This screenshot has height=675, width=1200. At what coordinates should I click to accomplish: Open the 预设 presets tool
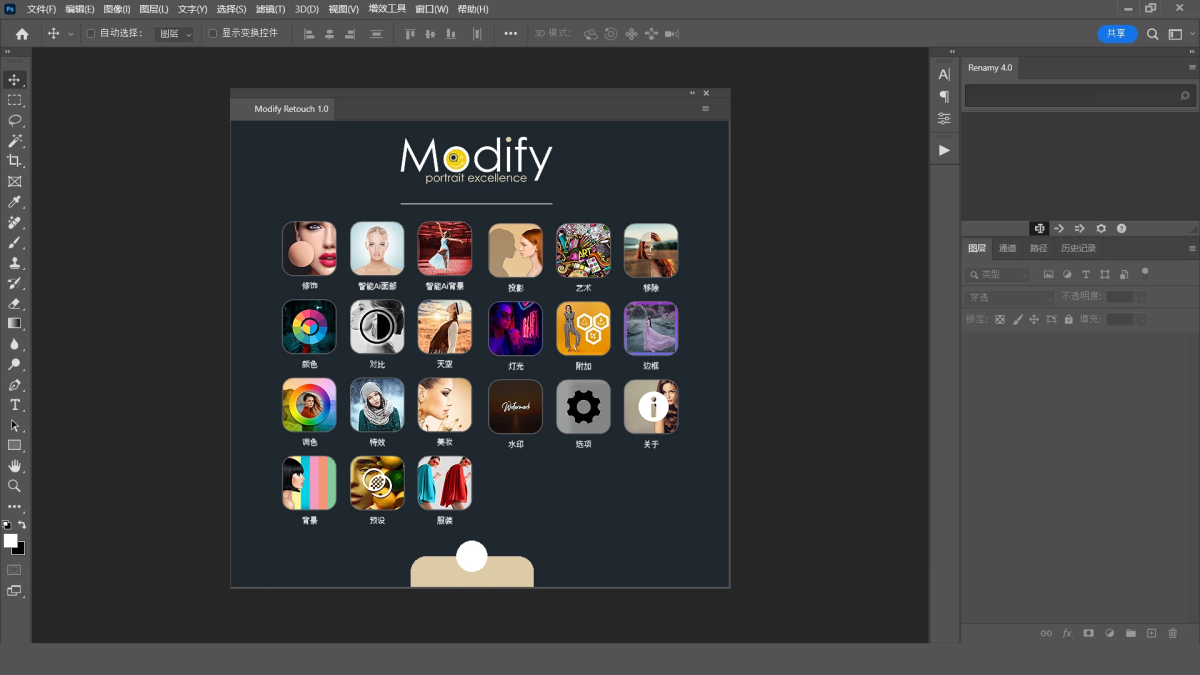tap(377, 485)
